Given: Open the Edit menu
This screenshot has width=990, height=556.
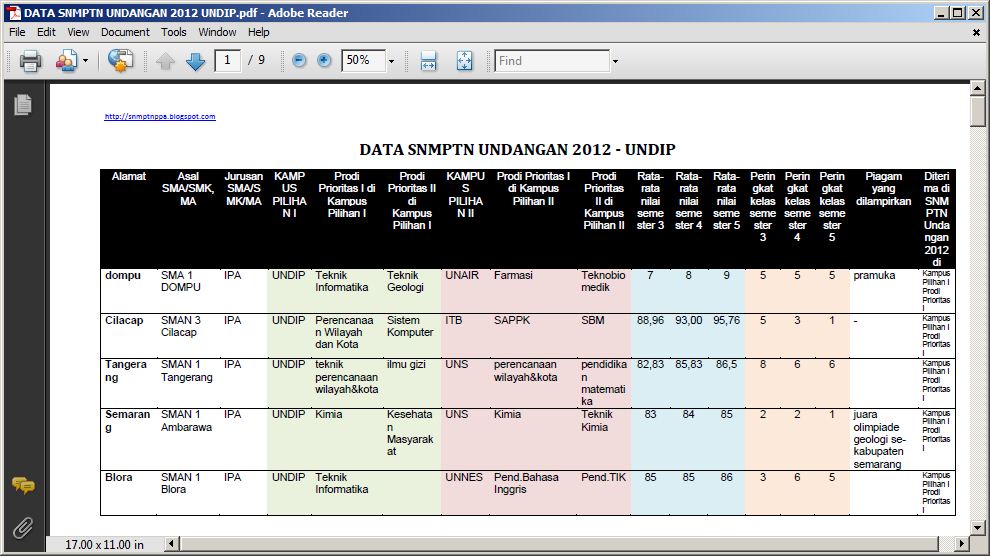Looking at the screenshot, I should point(46,32).
